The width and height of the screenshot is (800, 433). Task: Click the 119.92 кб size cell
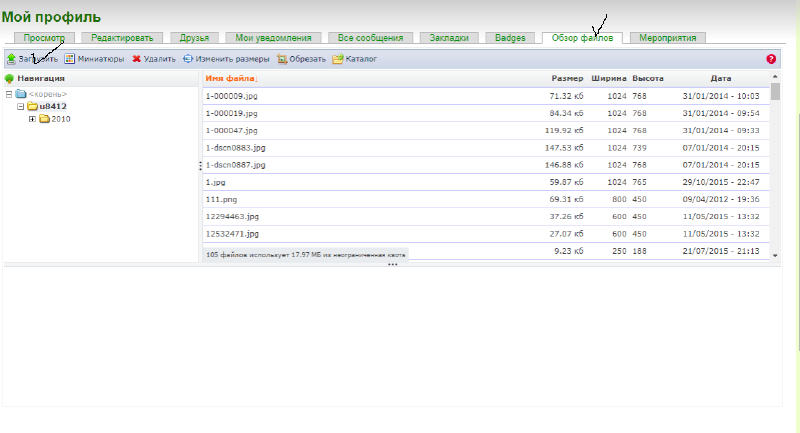[564, 131]
